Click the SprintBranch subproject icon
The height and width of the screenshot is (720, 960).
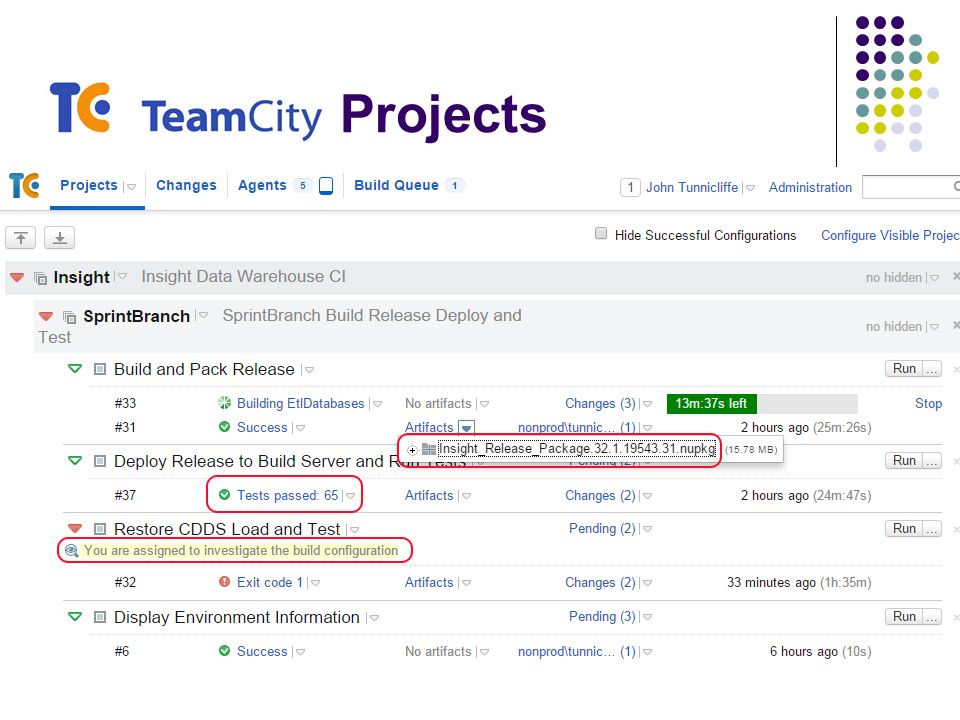[x=70, y=317]
